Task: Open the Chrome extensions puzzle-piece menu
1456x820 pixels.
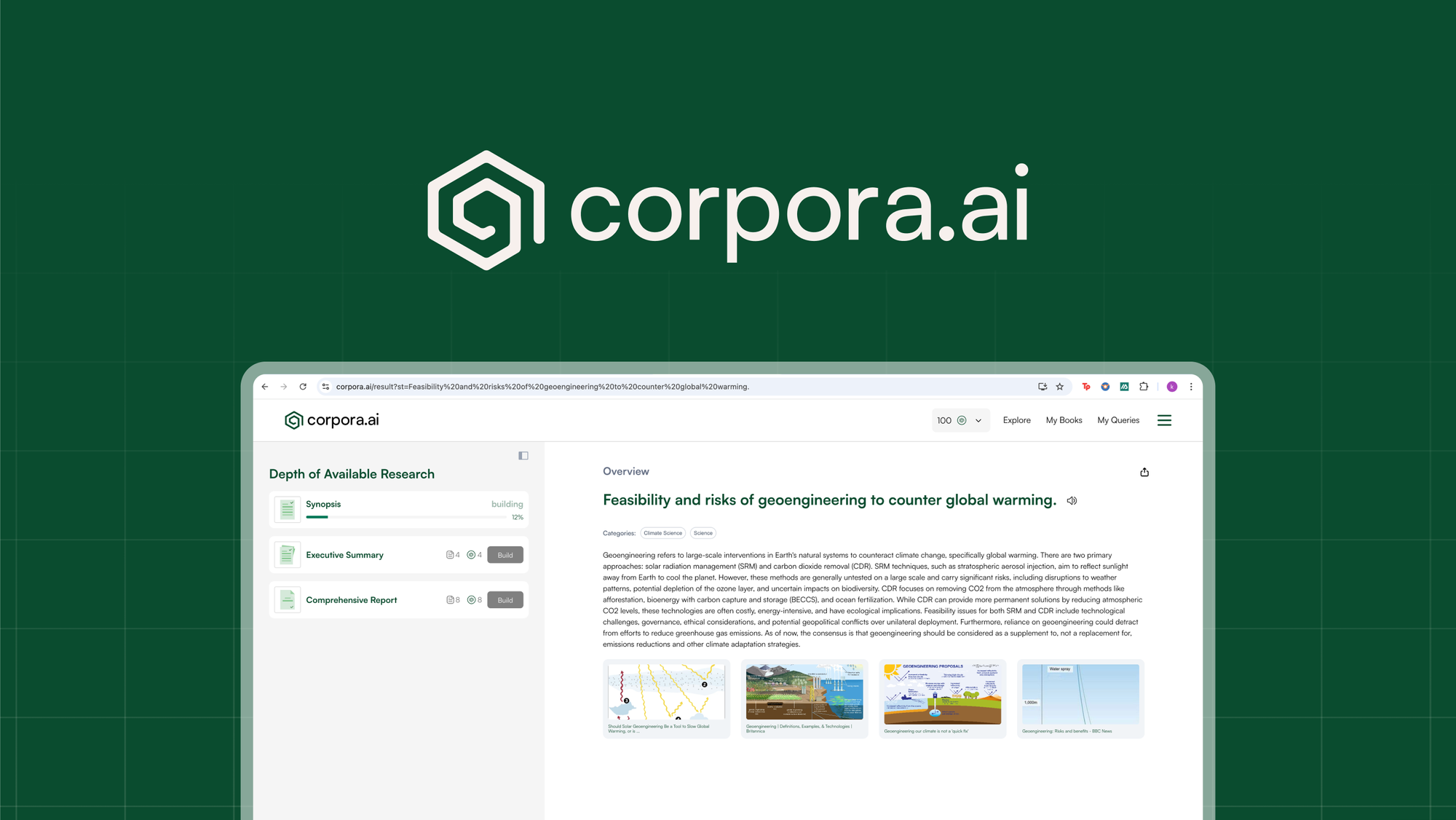Action: [1144, 387]
